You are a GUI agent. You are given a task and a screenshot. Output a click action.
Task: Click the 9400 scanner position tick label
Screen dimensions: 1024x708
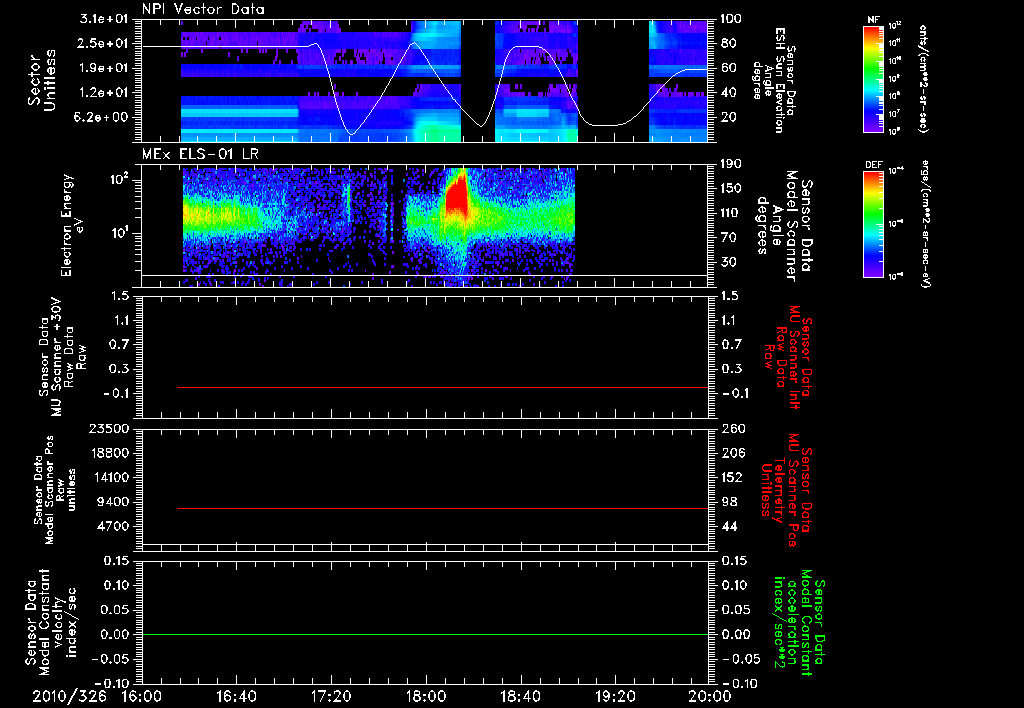click(112, 502)
